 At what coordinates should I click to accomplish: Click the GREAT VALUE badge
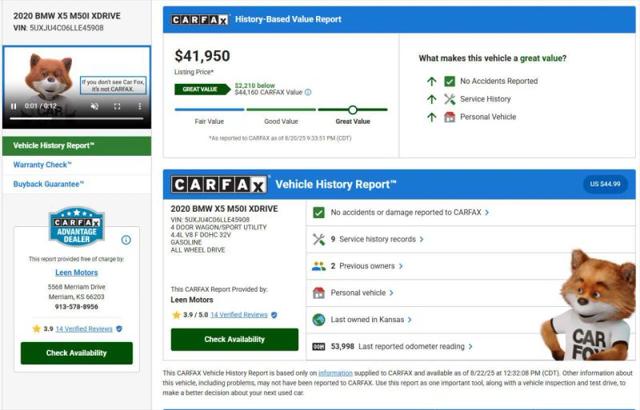click(x=202, y=89)
